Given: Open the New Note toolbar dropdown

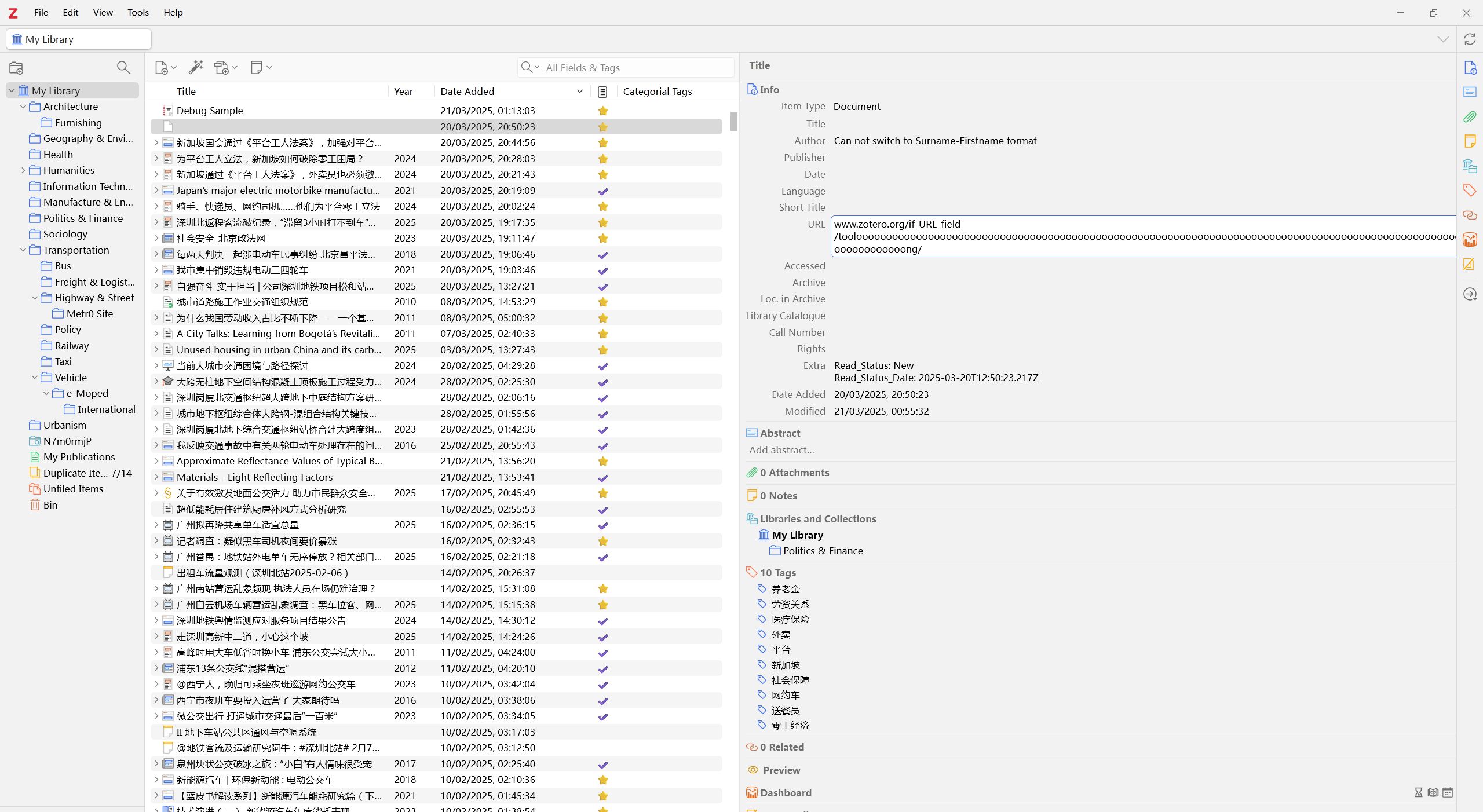Looking at the screenshot, I should pos(261,68).
